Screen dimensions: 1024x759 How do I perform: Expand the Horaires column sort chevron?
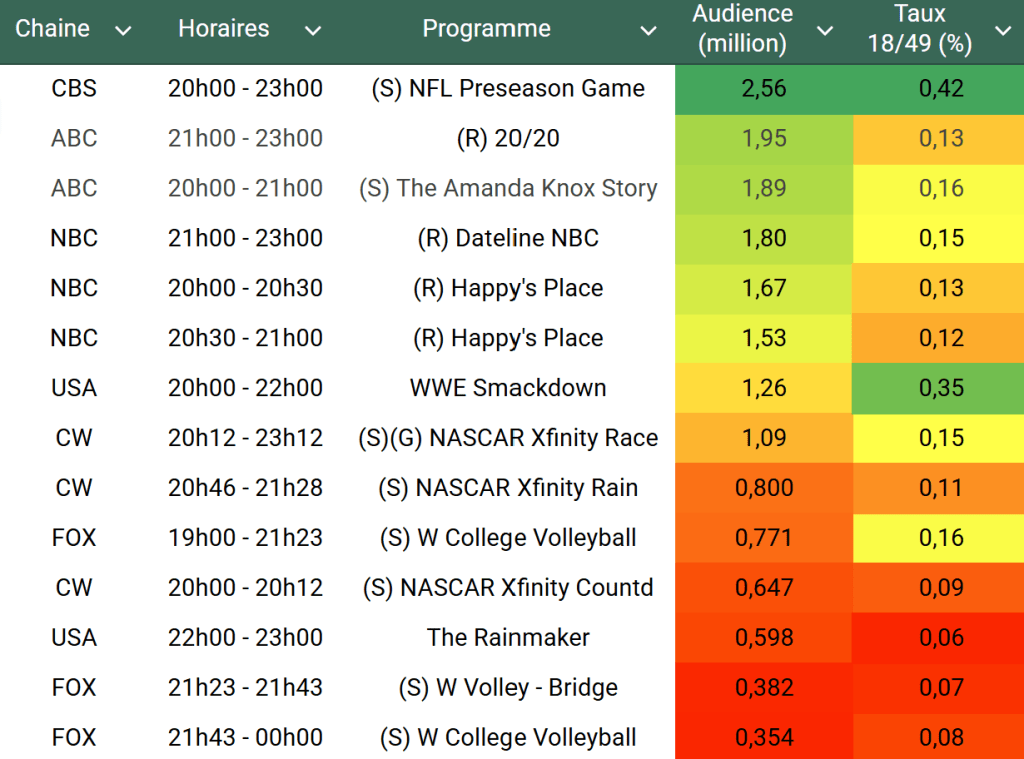[313, 31]
